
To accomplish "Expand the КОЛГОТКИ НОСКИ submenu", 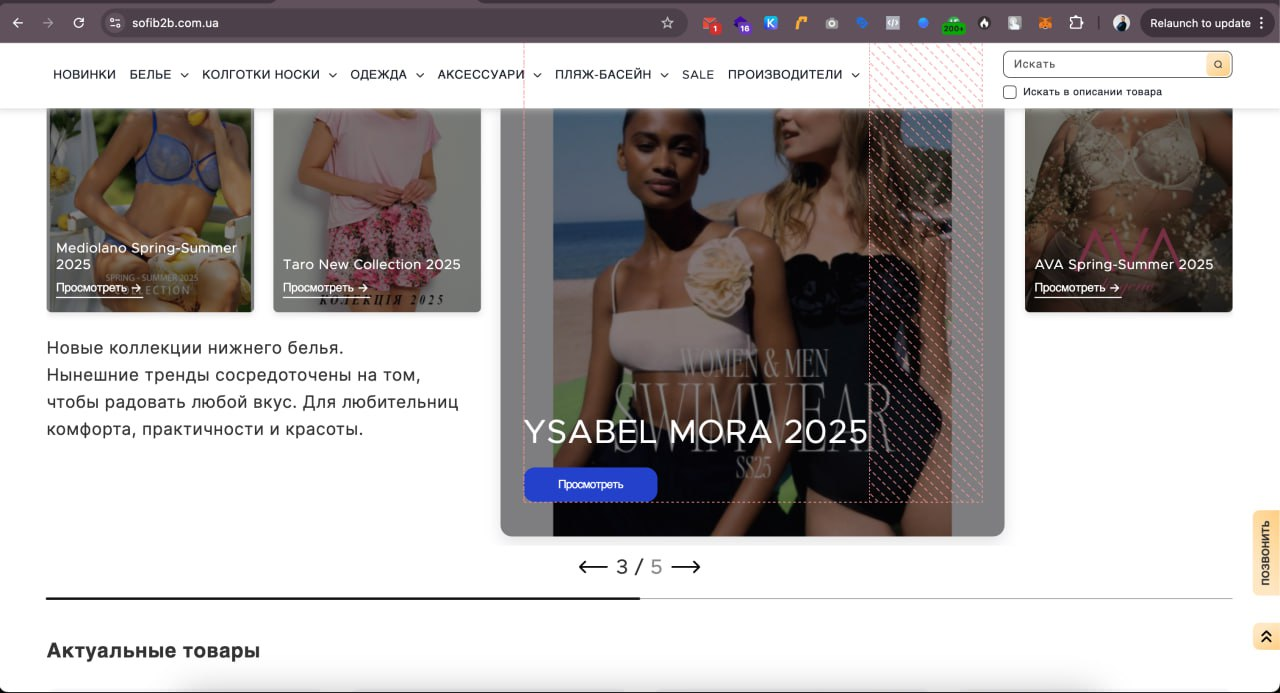I will (269, 75).
